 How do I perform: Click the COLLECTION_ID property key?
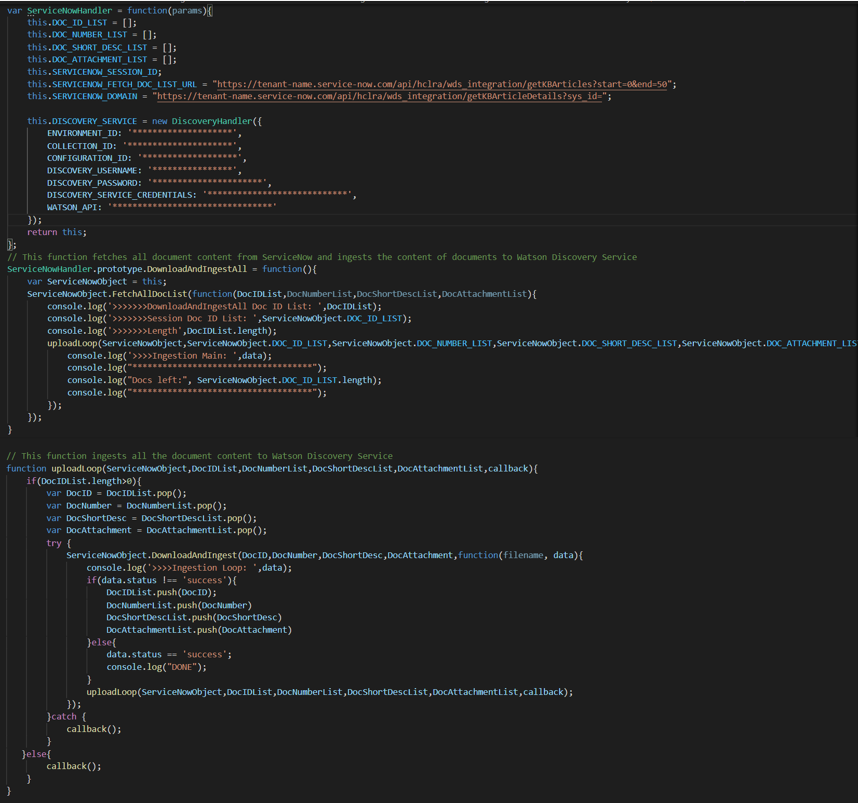pos(81,145)
